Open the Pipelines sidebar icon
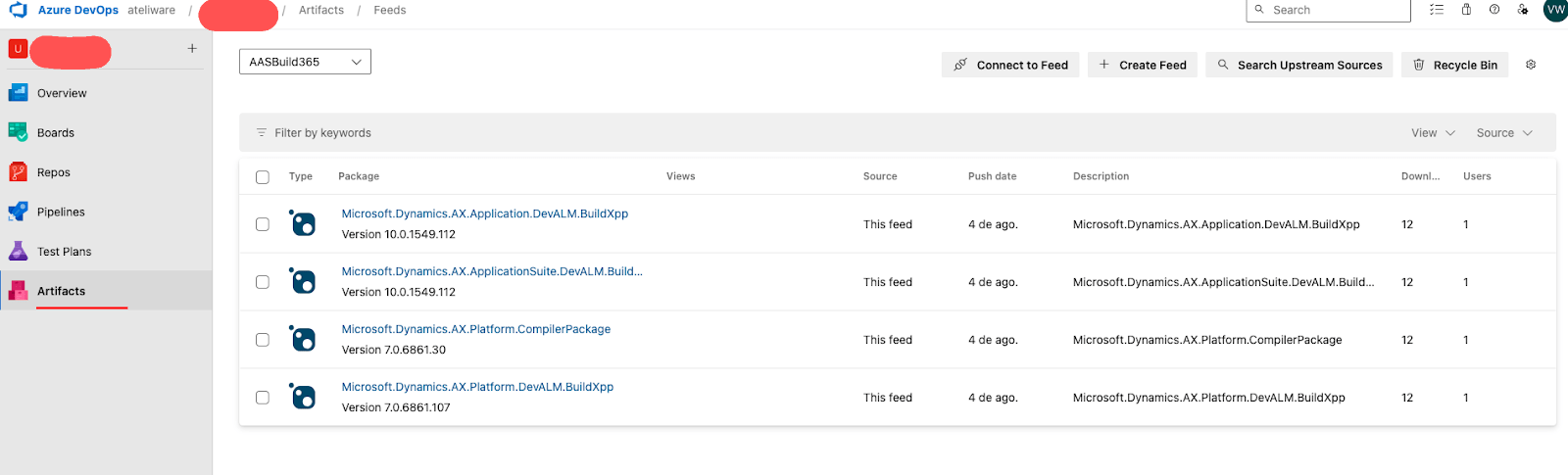This screenshot has width=1568, height=475. pos(18,212)
